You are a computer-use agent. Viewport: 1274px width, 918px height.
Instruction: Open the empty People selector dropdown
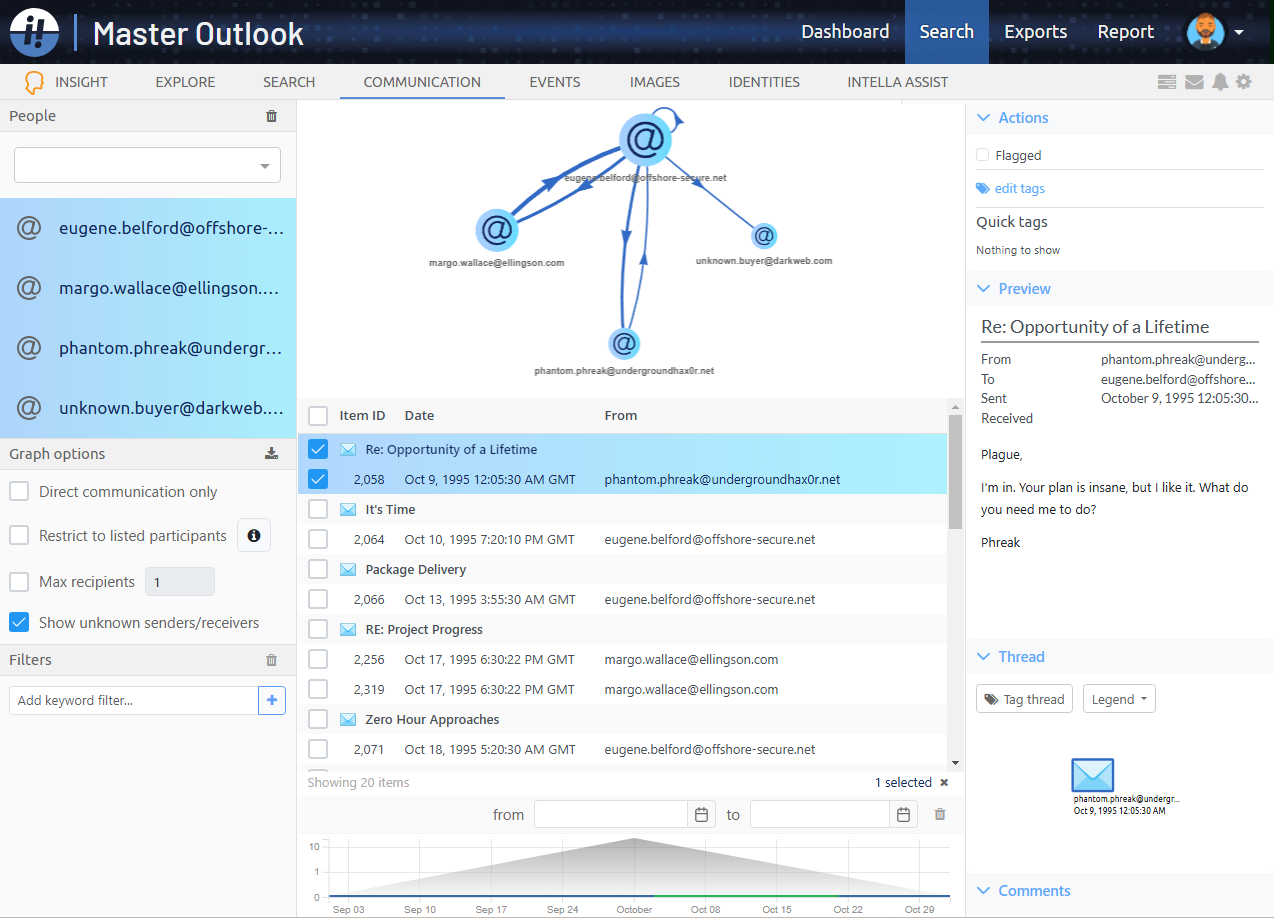pyautogui.click(x=146, y=164)
